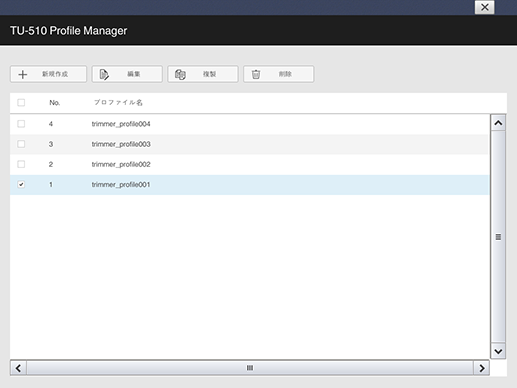
Task: Select the trimmer_profile001 name text
Action: 121,184
